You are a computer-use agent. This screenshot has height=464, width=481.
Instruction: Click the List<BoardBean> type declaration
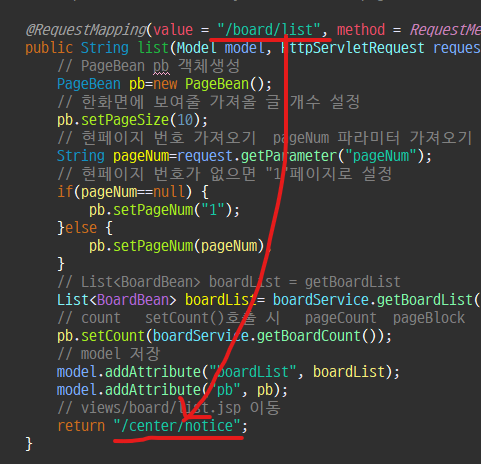pos(116,300)
